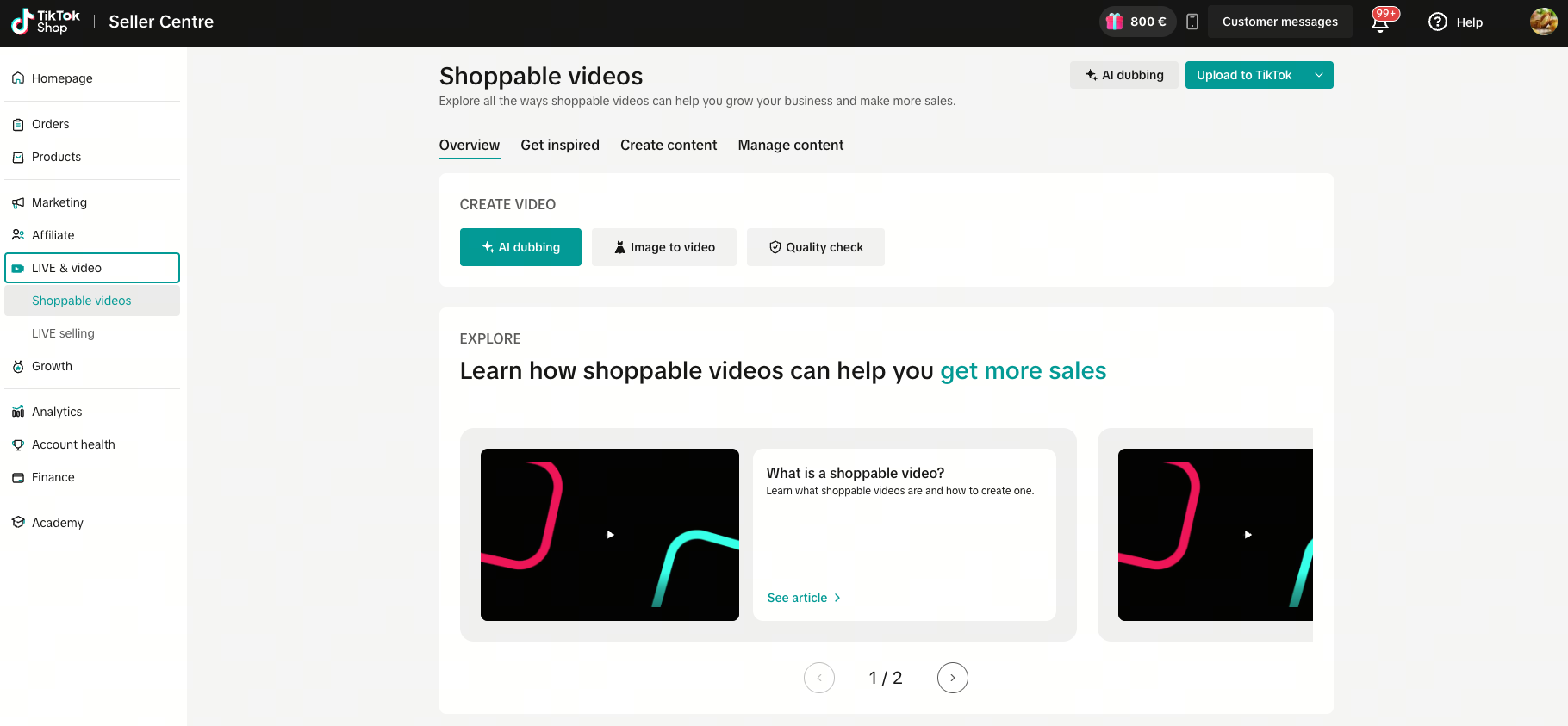Click the Finance card icon
This screenshot has height=726, width=1568.
click(x=18, y=477)
